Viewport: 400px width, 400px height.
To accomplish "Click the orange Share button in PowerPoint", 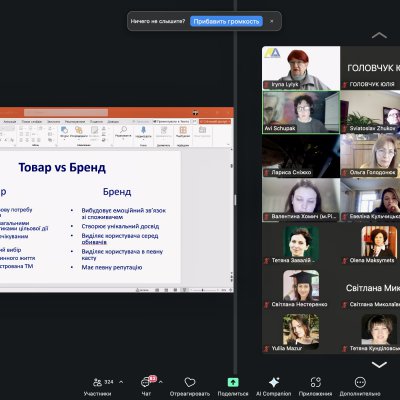I will click(215, 121).
